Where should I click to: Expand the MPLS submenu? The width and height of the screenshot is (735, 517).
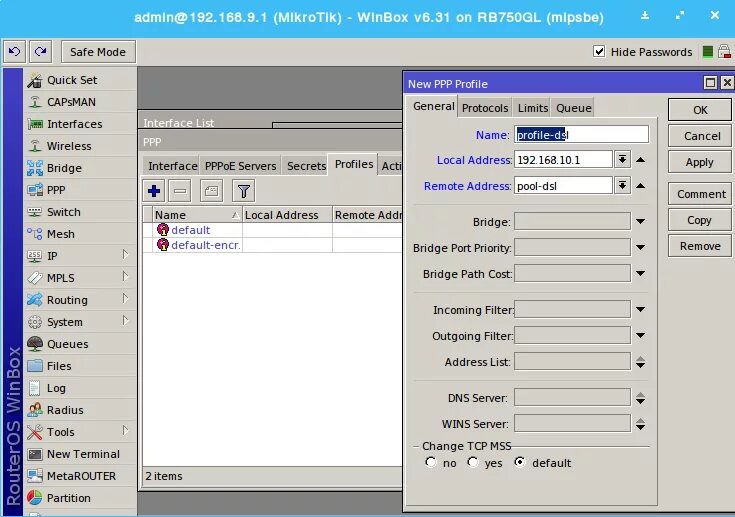tap(125, 277)
